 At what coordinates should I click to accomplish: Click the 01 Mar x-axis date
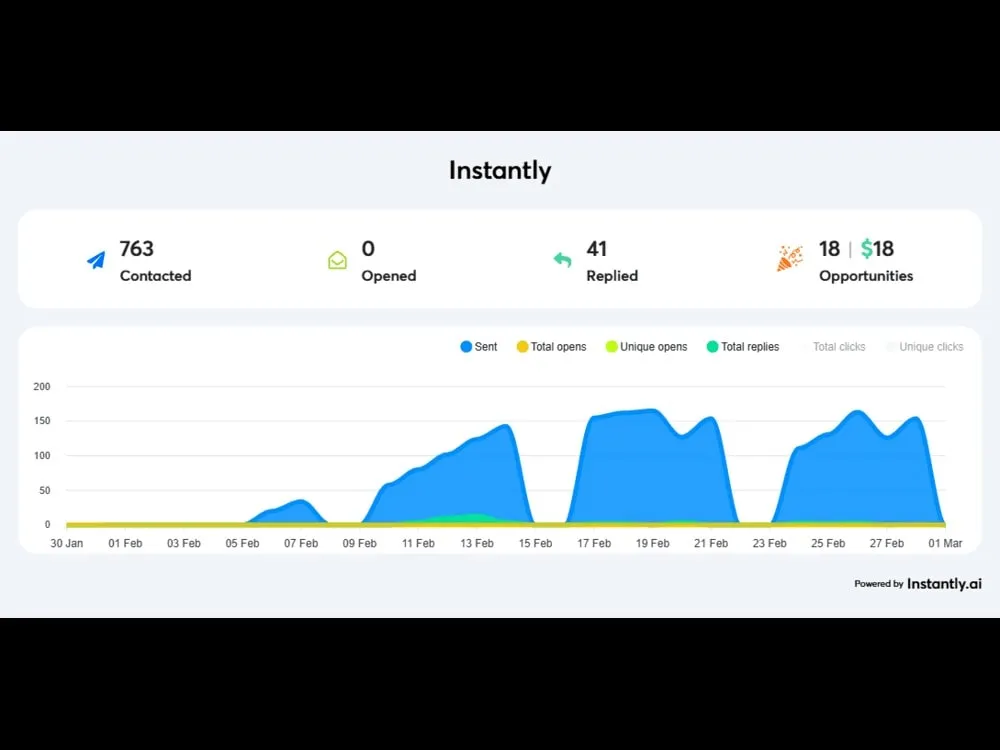tap(945, 543)
